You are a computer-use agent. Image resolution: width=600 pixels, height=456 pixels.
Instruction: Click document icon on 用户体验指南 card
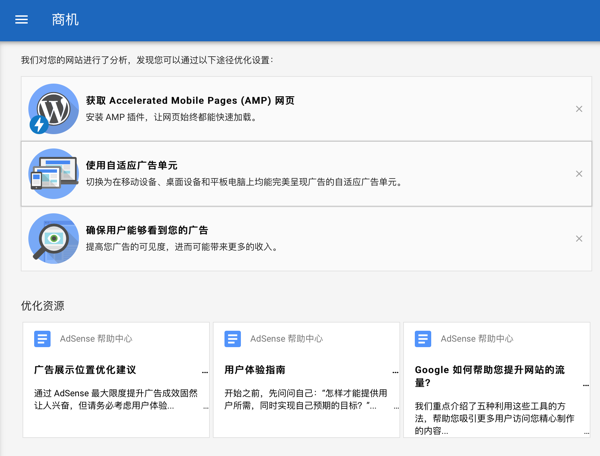tap(233, 339)
